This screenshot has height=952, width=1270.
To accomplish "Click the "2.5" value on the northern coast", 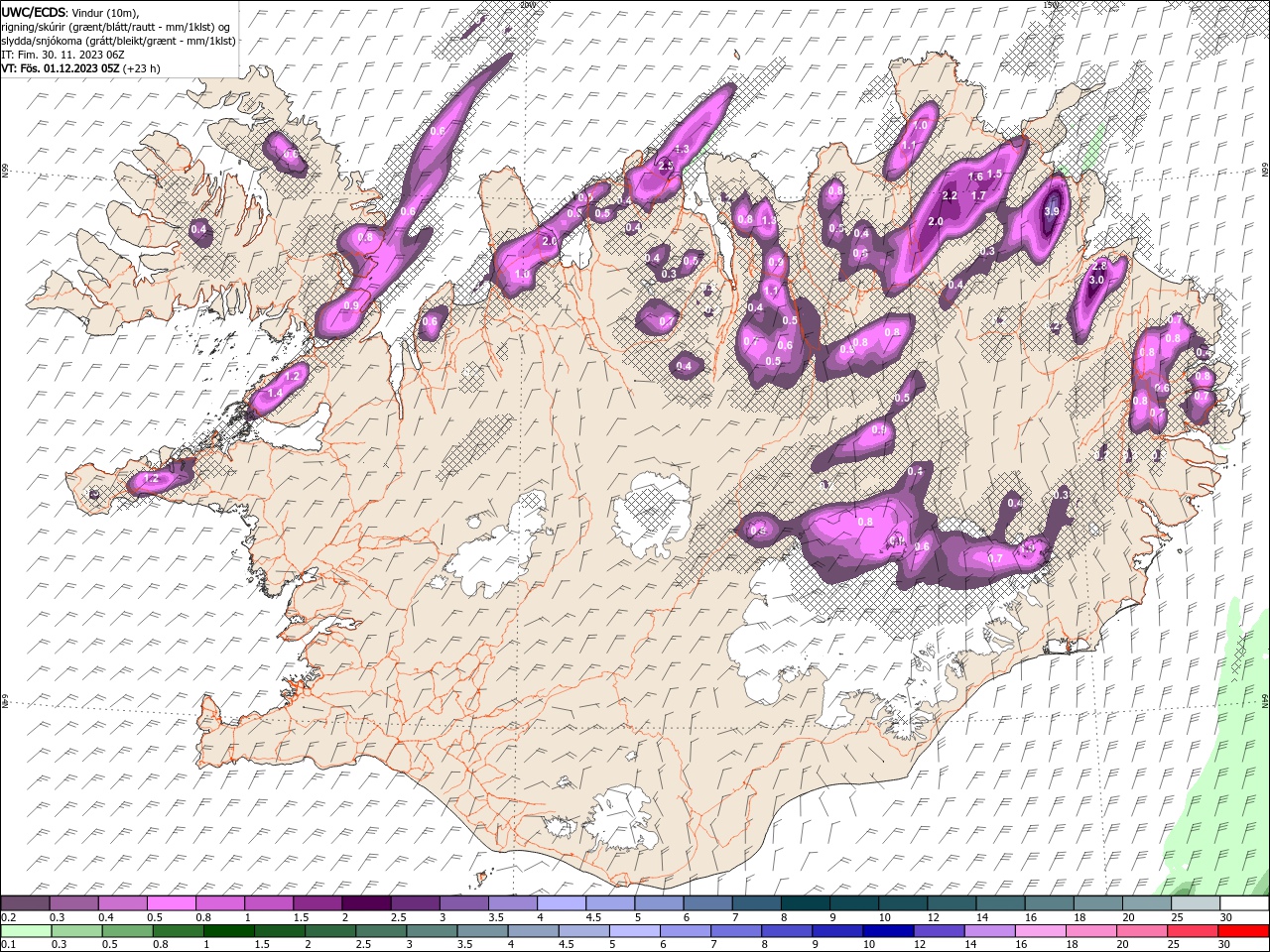I will point(666,167).
